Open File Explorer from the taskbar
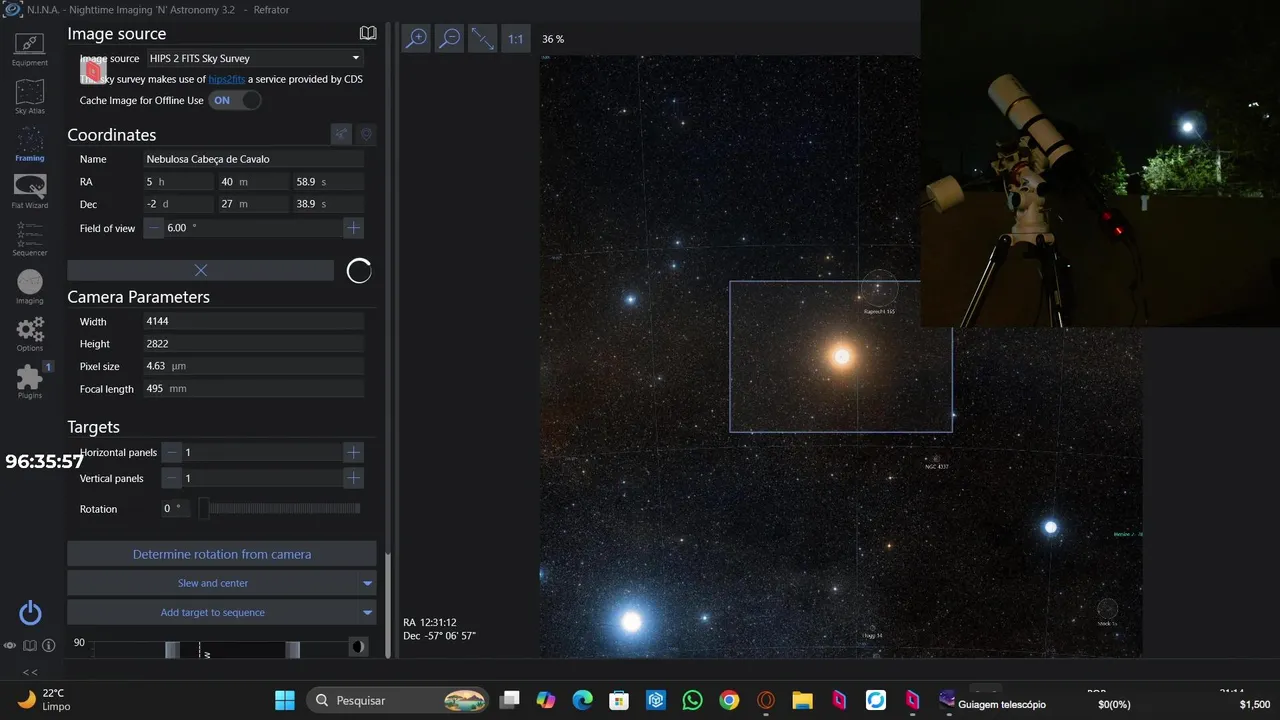 802,700
